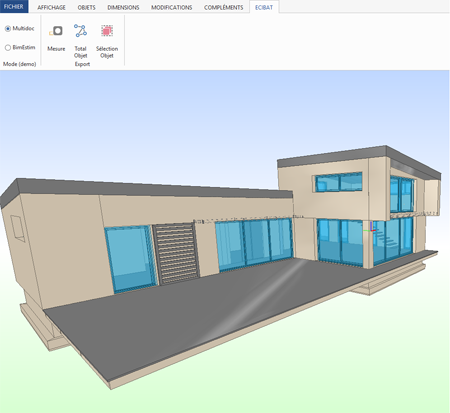Viewport: 450px width, 413px height.
Task: Select the Multidoc radio option
Action: [x=8, y=29]
